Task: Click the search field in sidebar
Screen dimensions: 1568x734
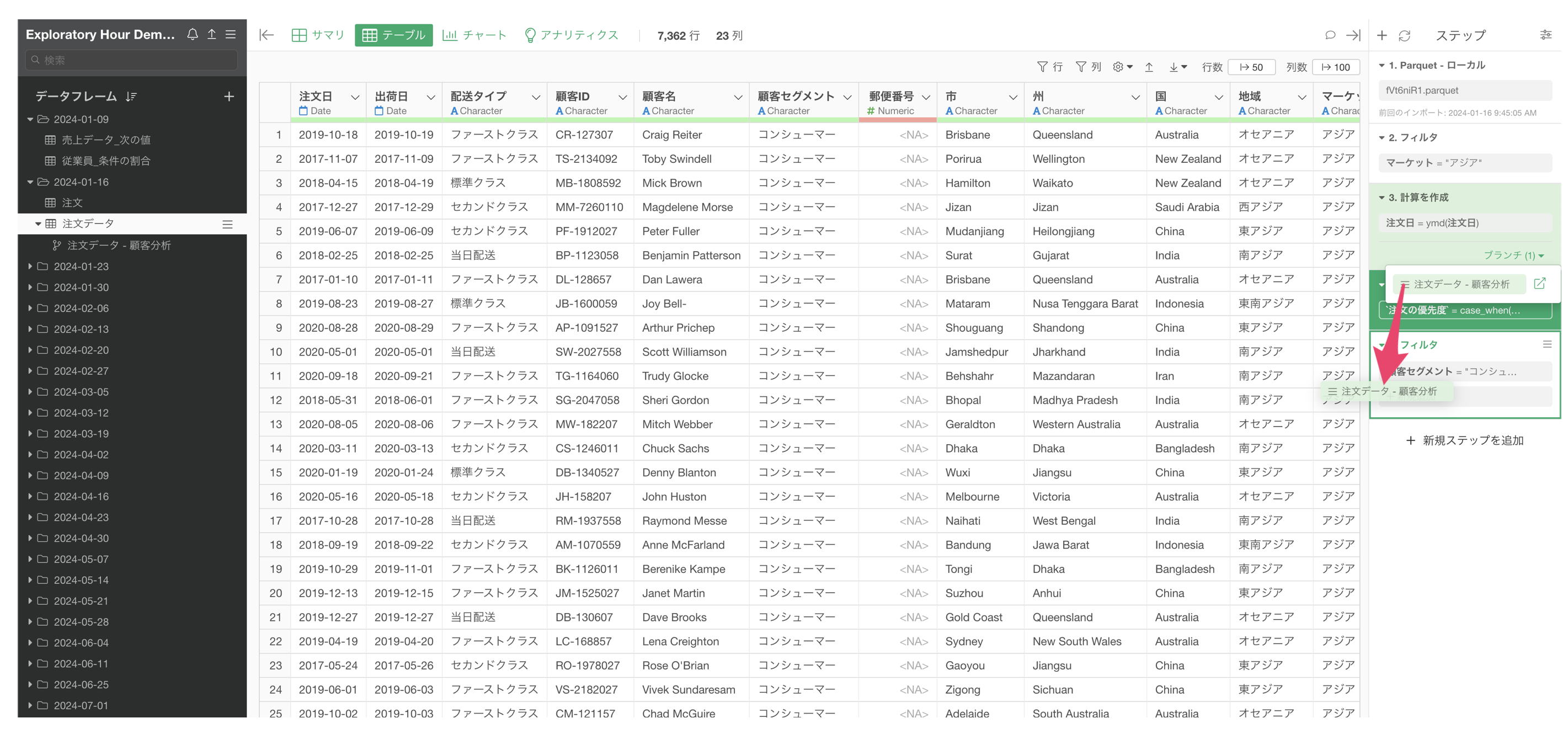Action: [131, 60]
